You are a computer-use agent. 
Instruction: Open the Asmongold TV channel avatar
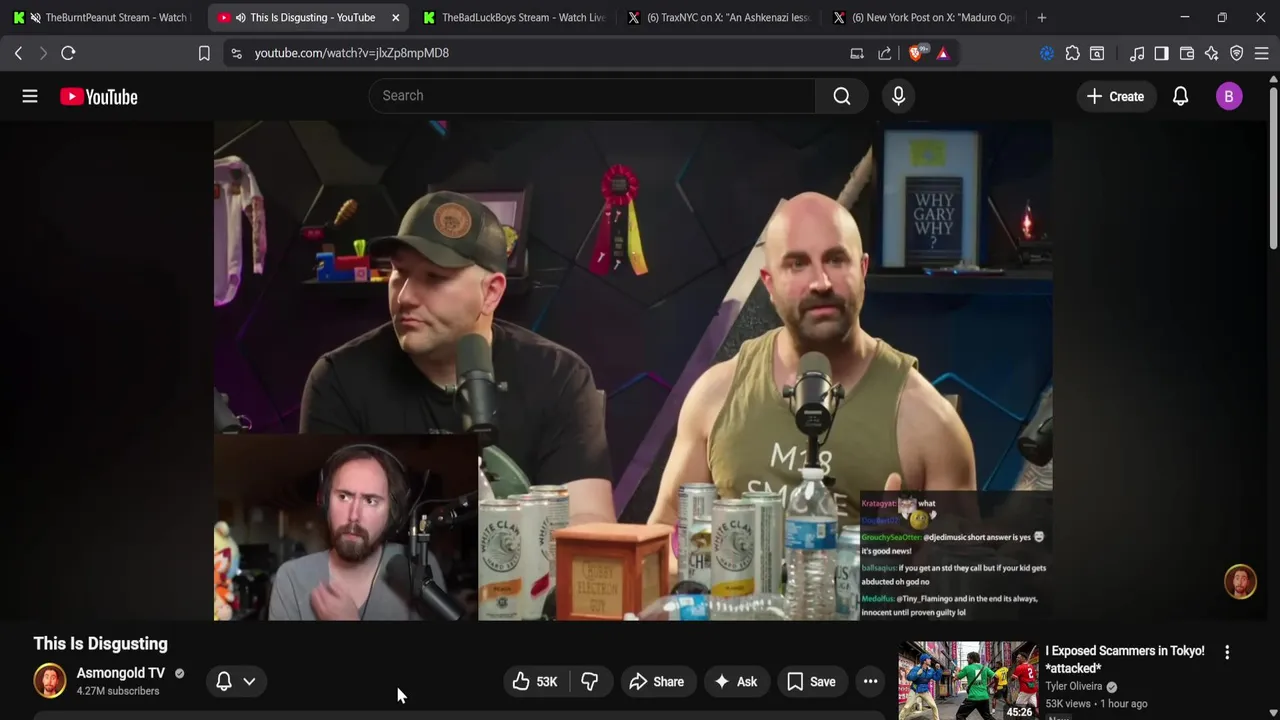[50, 680]
